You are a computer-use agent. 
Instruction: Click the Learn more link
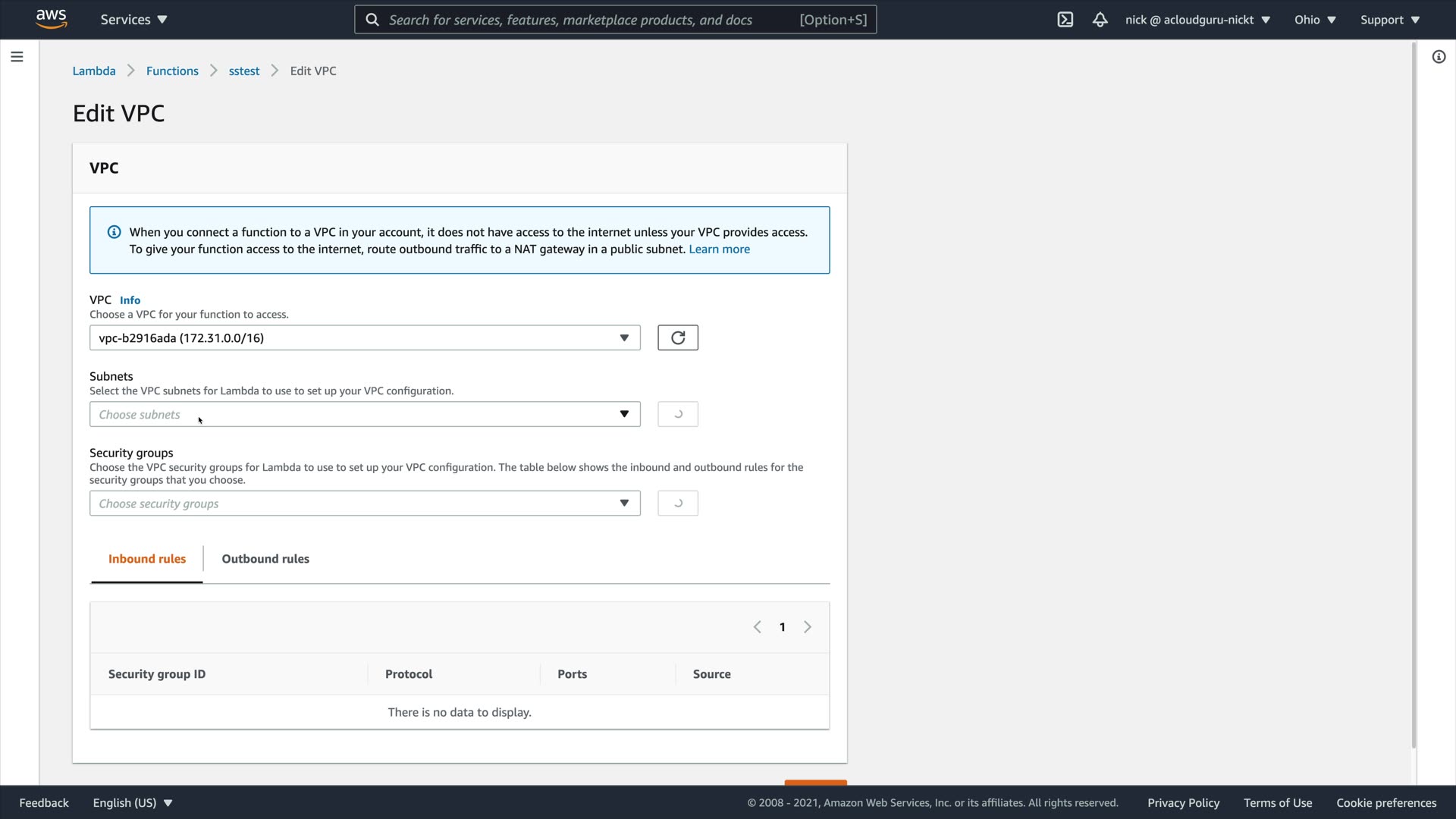pos(719,249)
